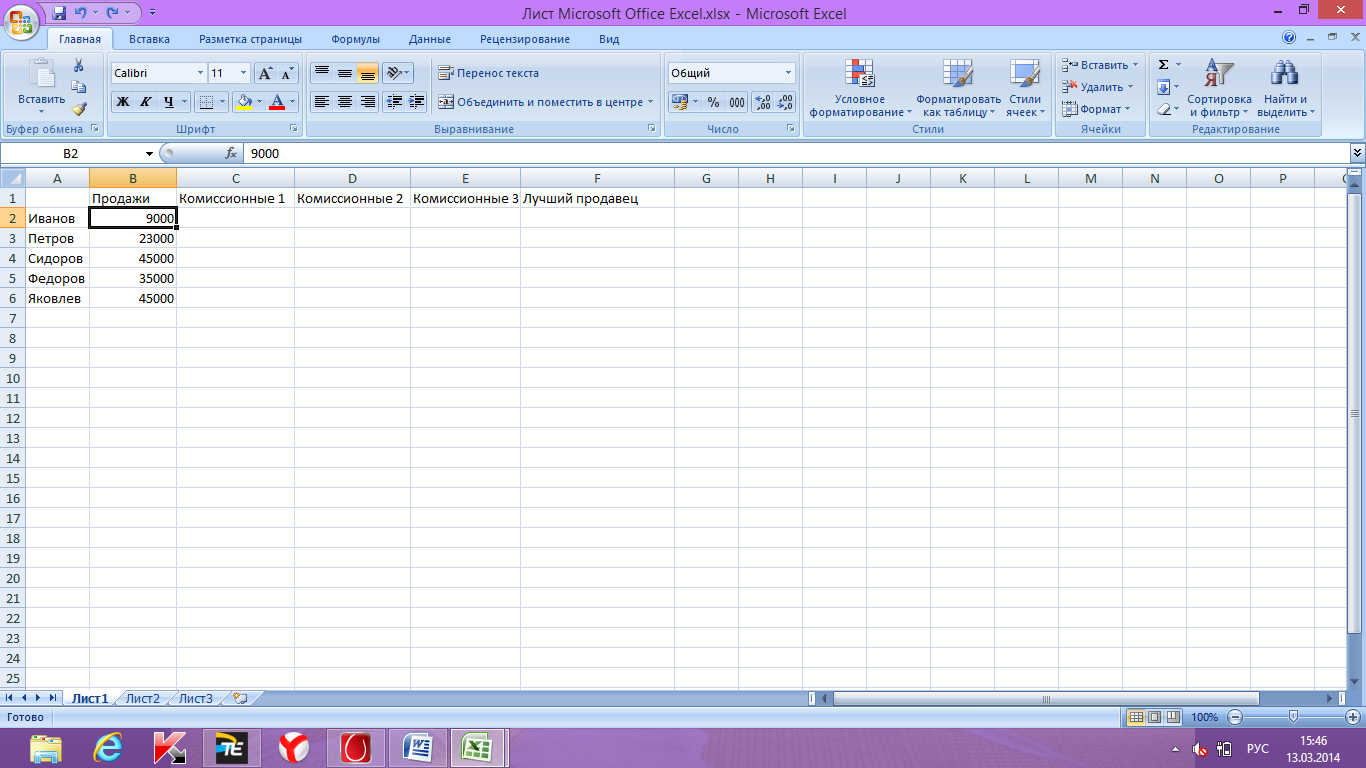1366x768 pixels.
Task: Open text orientation options
Action: (x=398, y=73)
